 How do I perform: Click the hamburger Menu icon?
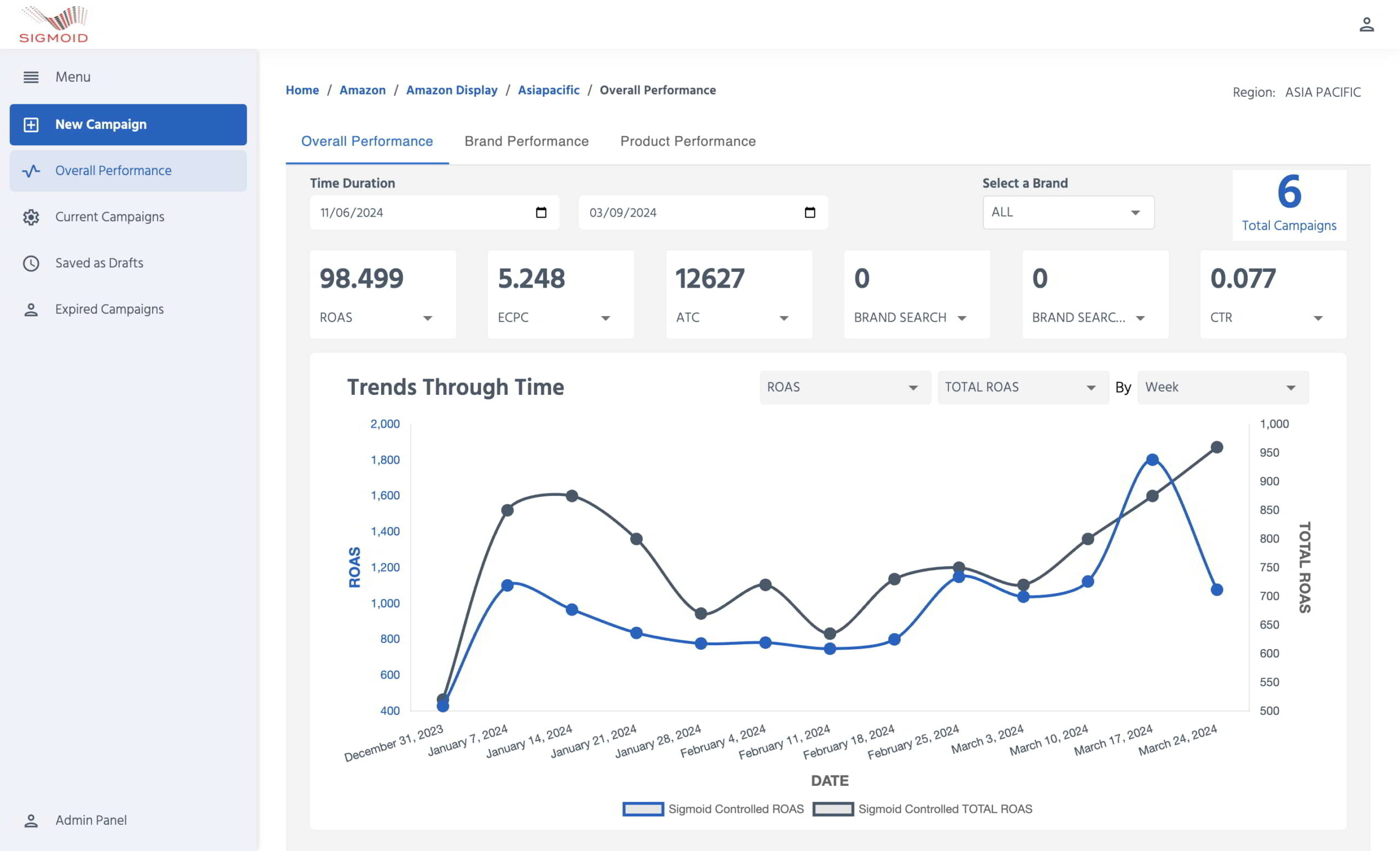click(31, 77)
